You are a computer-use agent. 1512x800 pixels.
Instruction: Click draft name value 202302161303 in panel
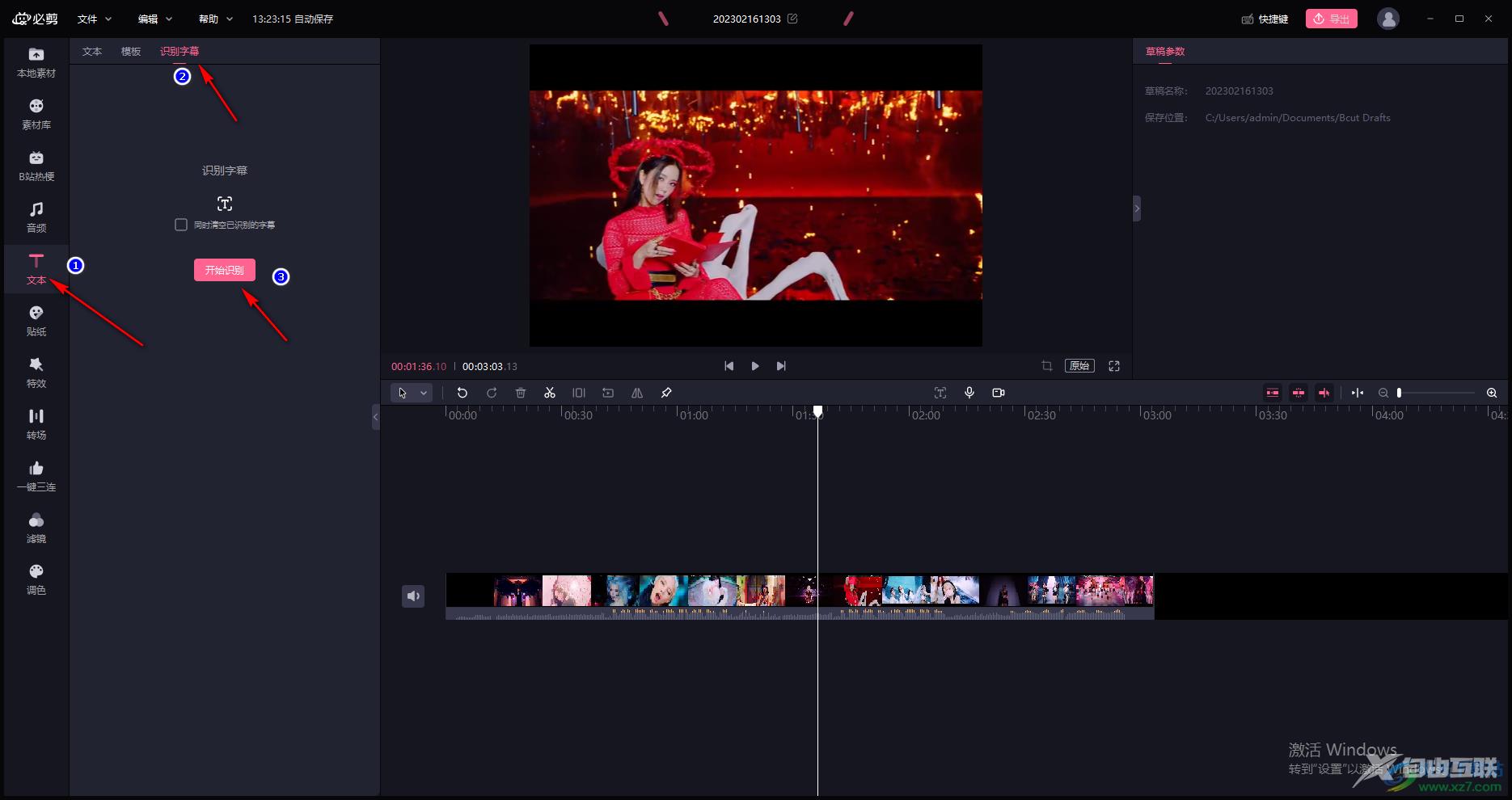tap(1239, 91)
